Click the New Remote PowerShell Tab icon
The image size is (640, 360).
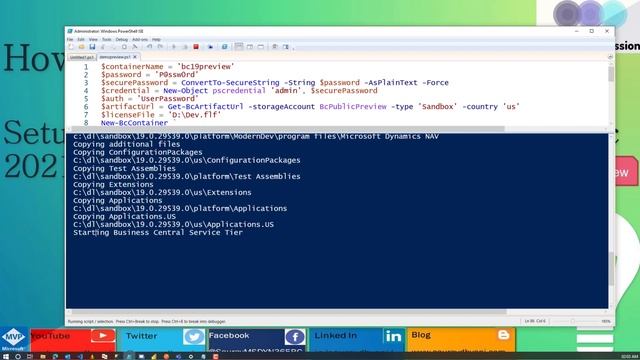tap(211, 47)
